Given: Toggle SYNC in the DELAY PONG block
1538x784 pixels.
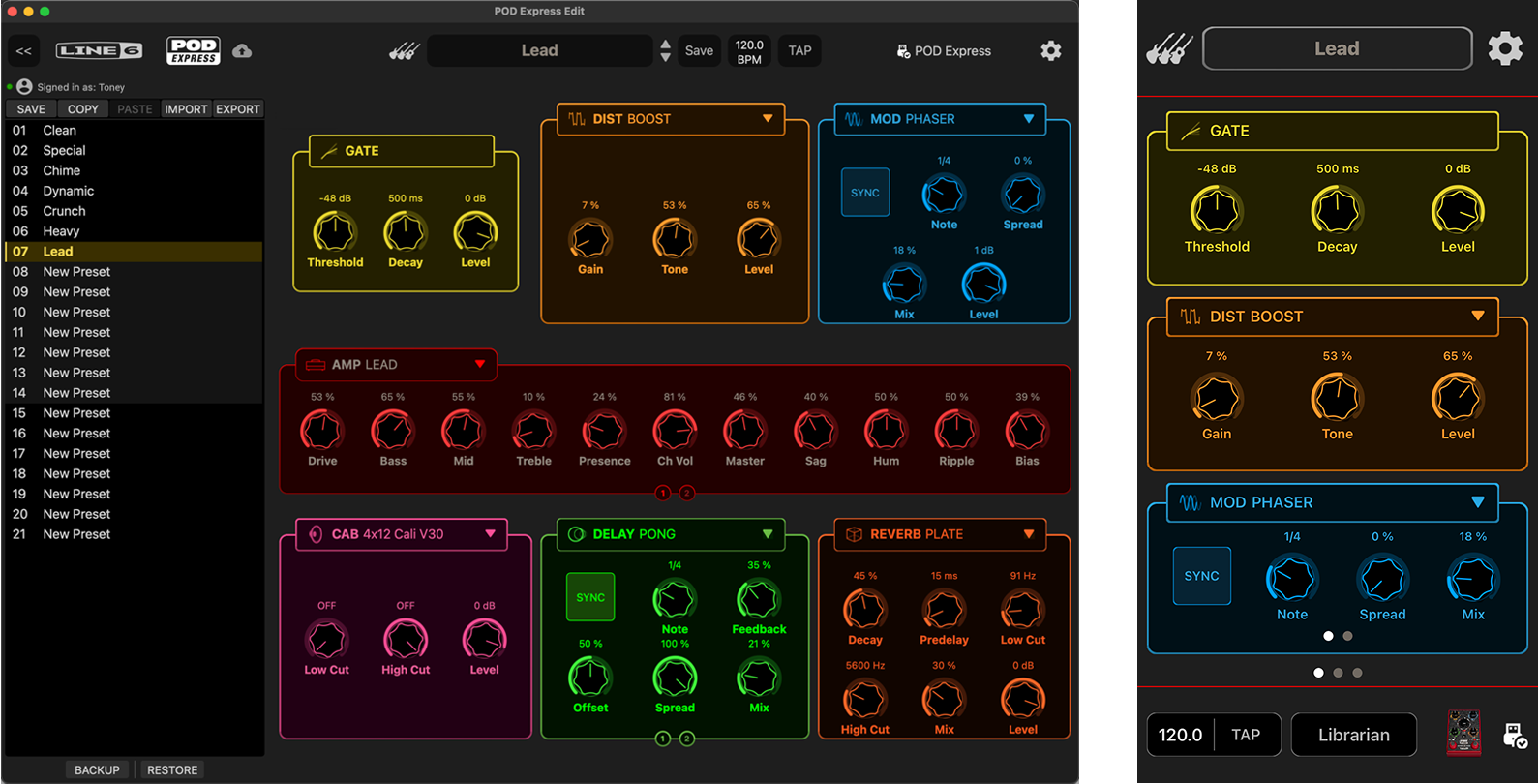Looking at the screenshot, I should (590, 597).
